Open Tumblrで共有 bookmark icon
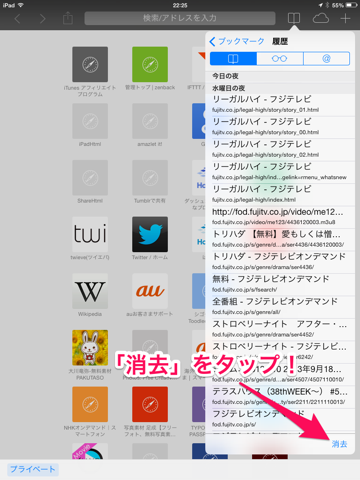This screenshot has height=480, width=360. (x=150, y=178)
